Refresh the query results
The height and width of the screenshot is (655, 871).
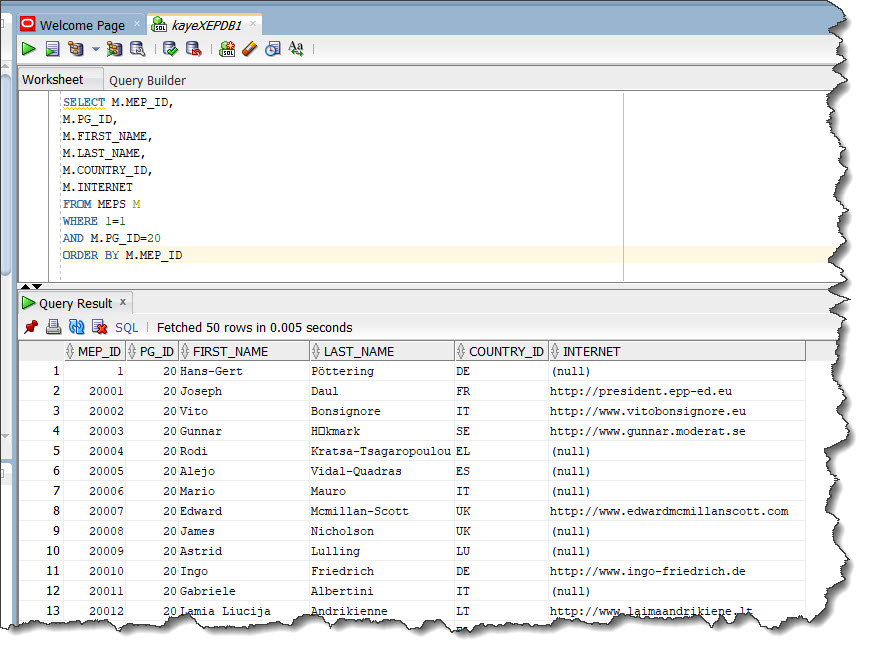pyautogui.click(x=76, y=327)
